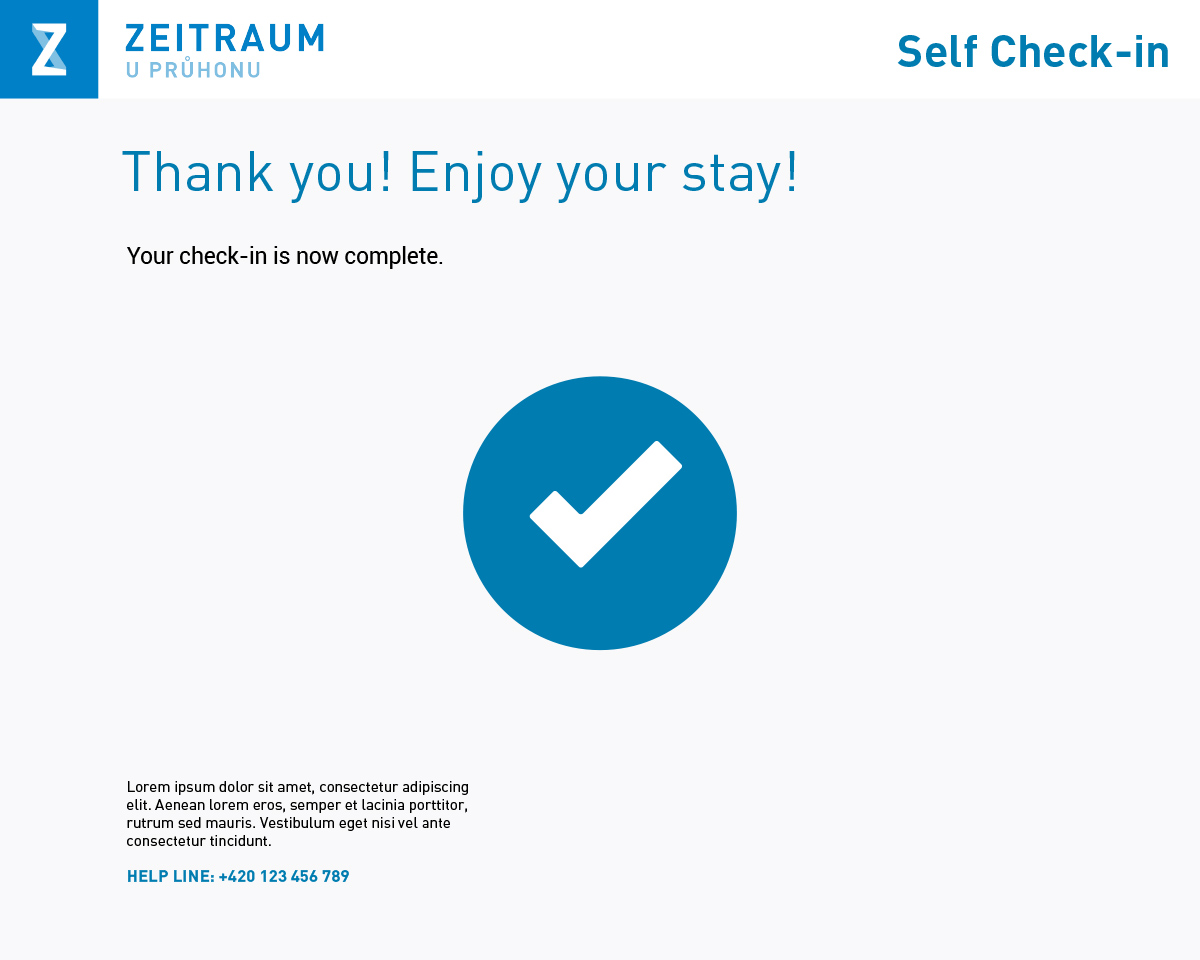Click the white checkmark symbol
Screen dimensions: 1200x960
point(606,504)
